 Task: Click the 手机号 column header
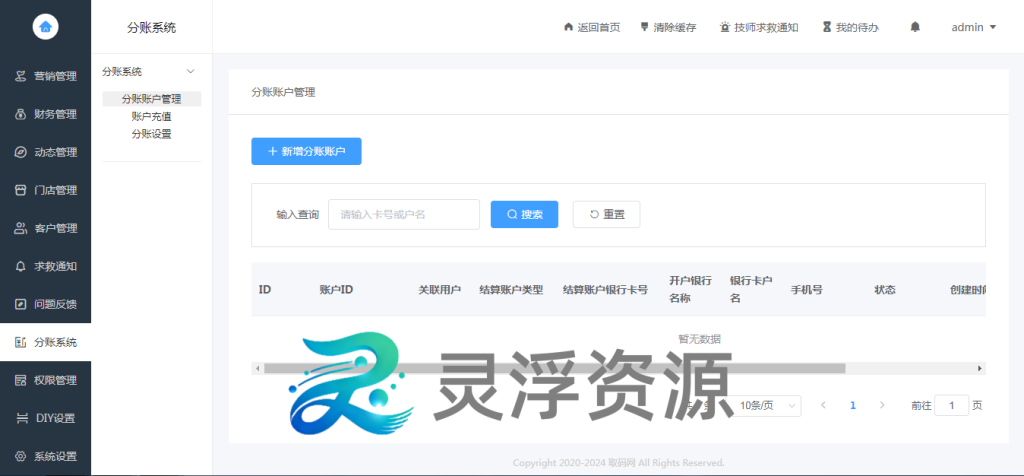807,289
